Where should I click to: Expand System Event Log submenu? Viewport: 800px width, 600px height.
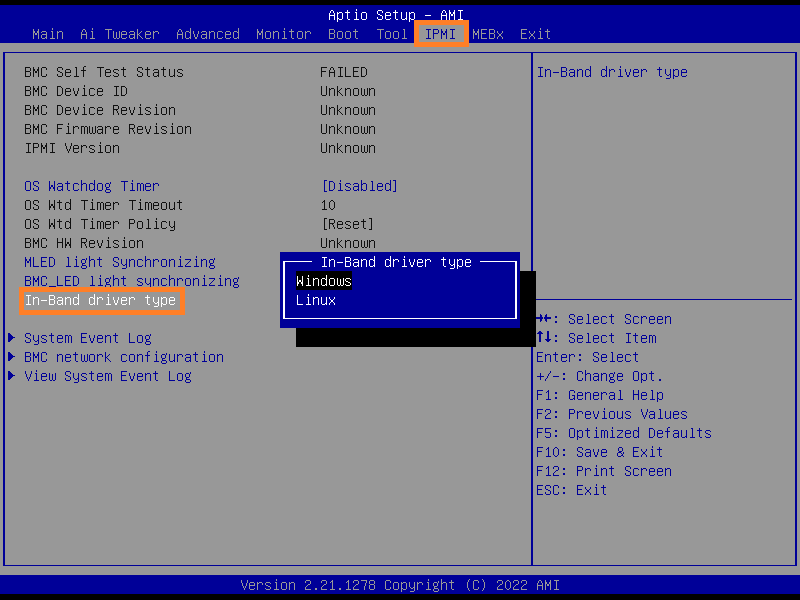pyautogui.click(x=88, y=338)
